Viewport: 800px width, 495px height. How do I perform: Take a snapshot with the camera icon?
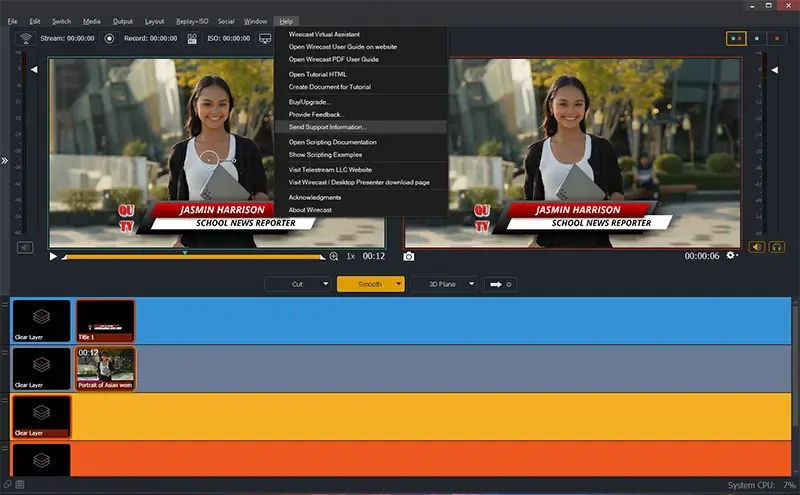(409, 256)
